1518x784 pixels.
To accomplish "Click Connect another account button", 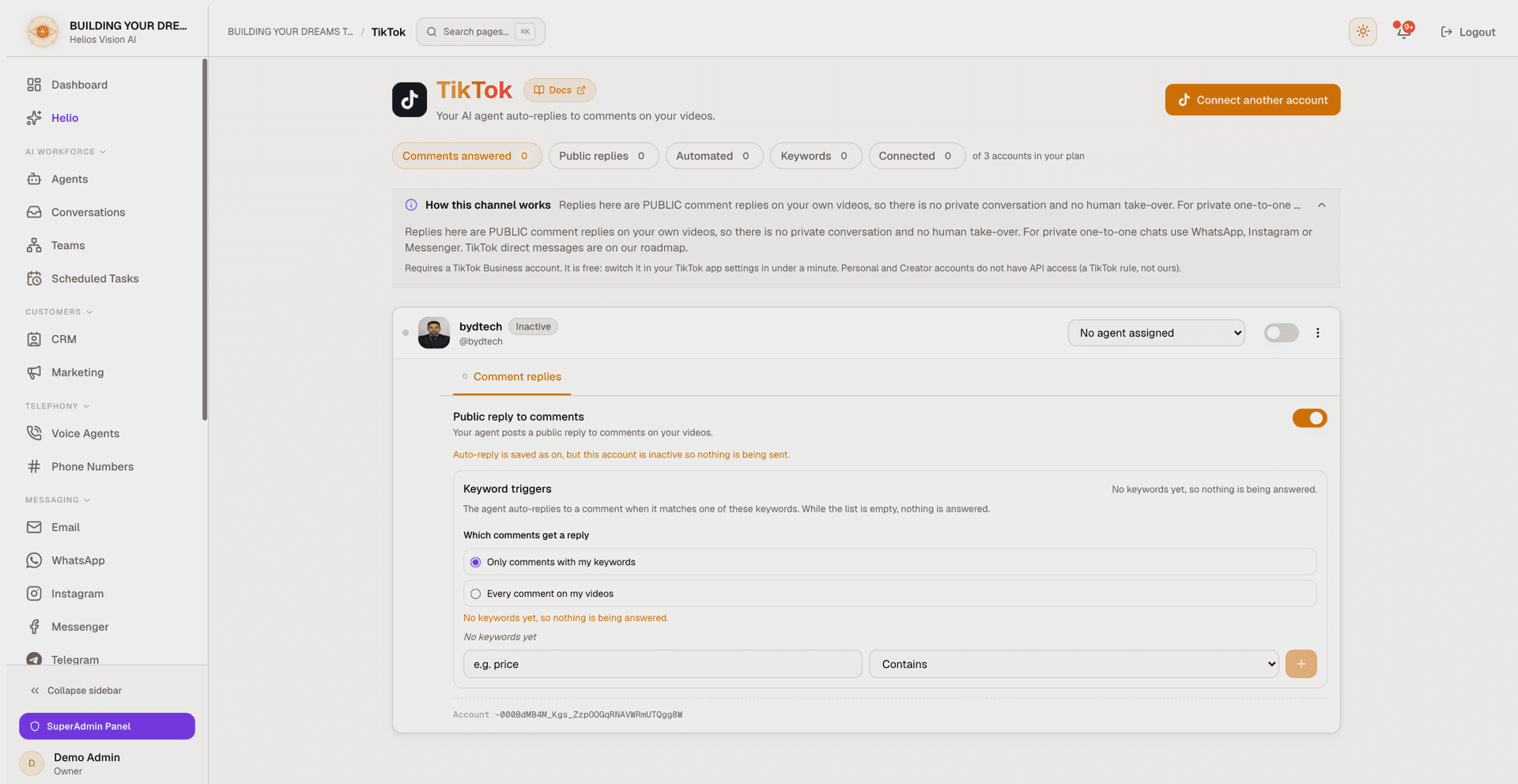I will tap(1253, 100).
